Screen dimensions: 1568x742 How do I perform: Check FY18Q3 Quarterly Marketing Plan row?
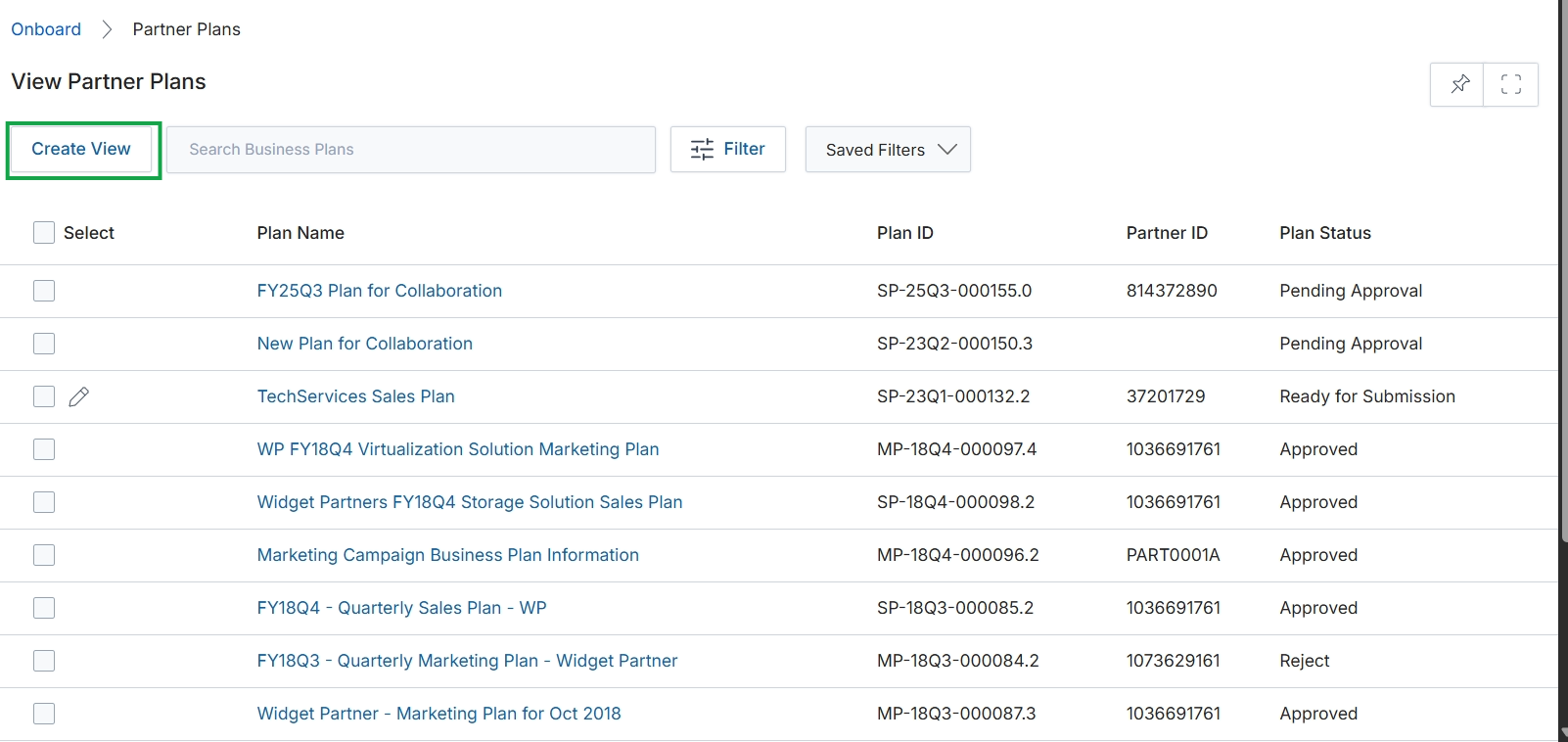tap(44, 661)
